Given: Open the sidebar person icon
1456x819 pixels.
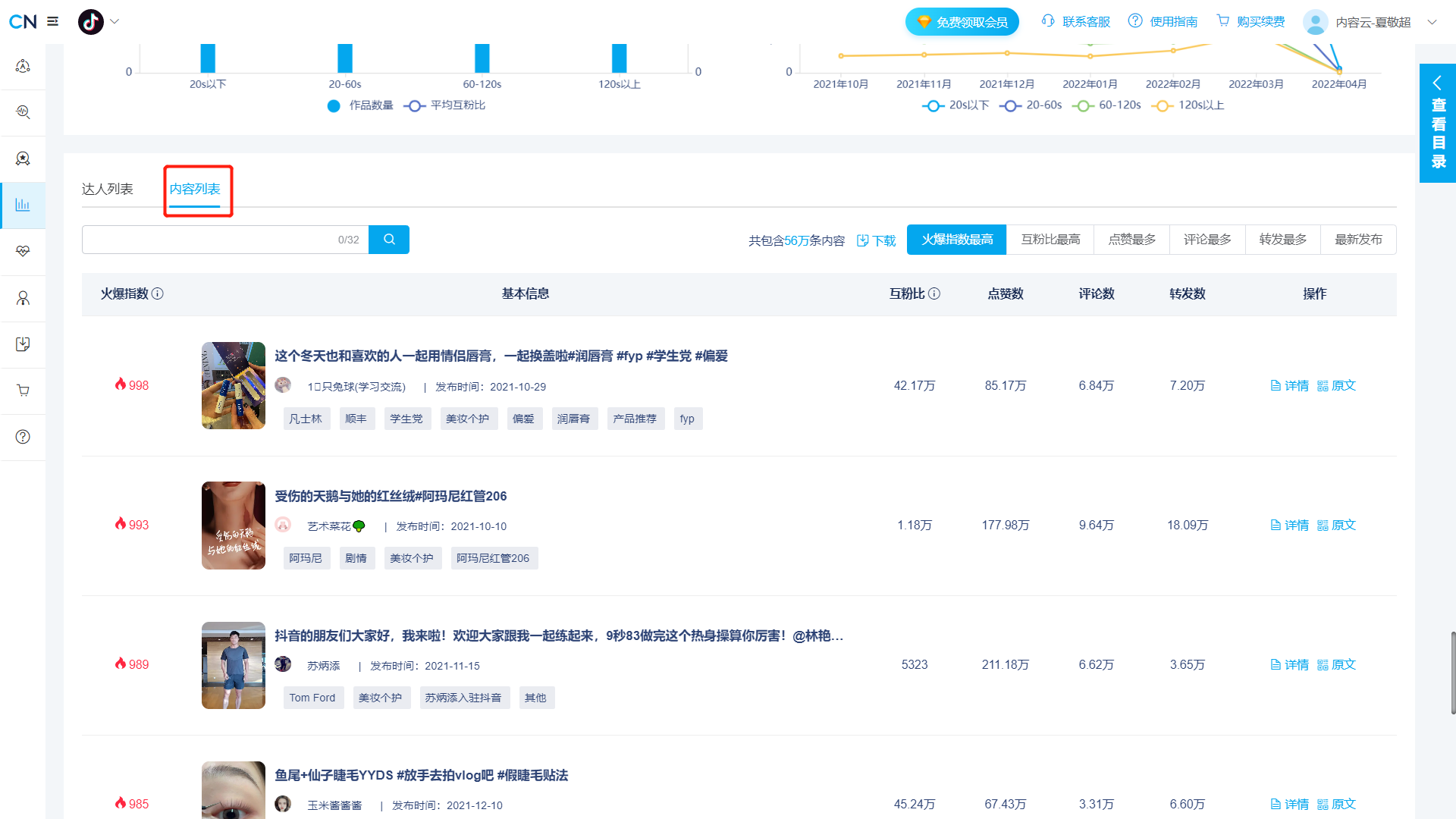Looking at the screenshot, I should click(23, 298).
